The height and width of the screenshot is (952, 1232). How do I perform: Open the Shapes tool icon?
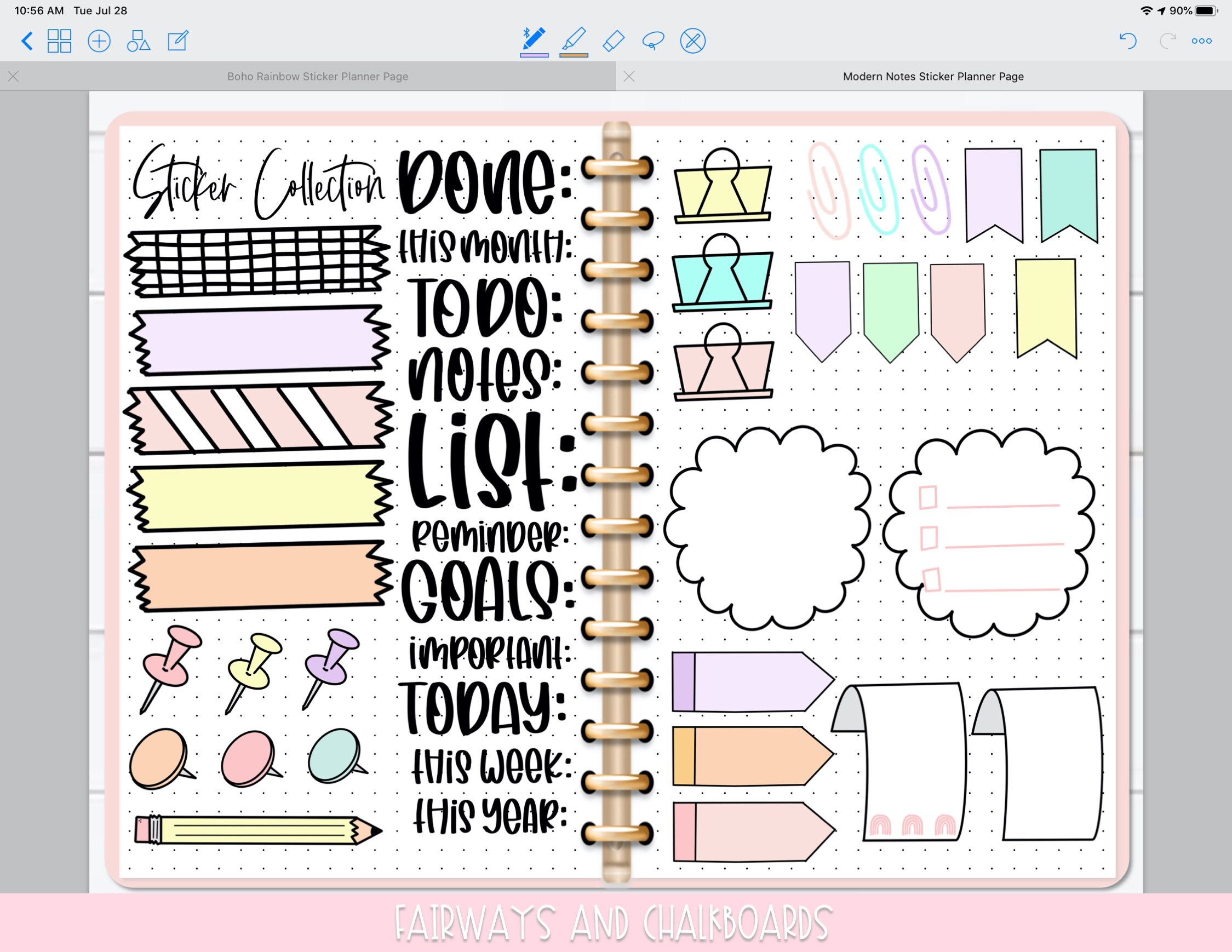[x=139, y=41]
